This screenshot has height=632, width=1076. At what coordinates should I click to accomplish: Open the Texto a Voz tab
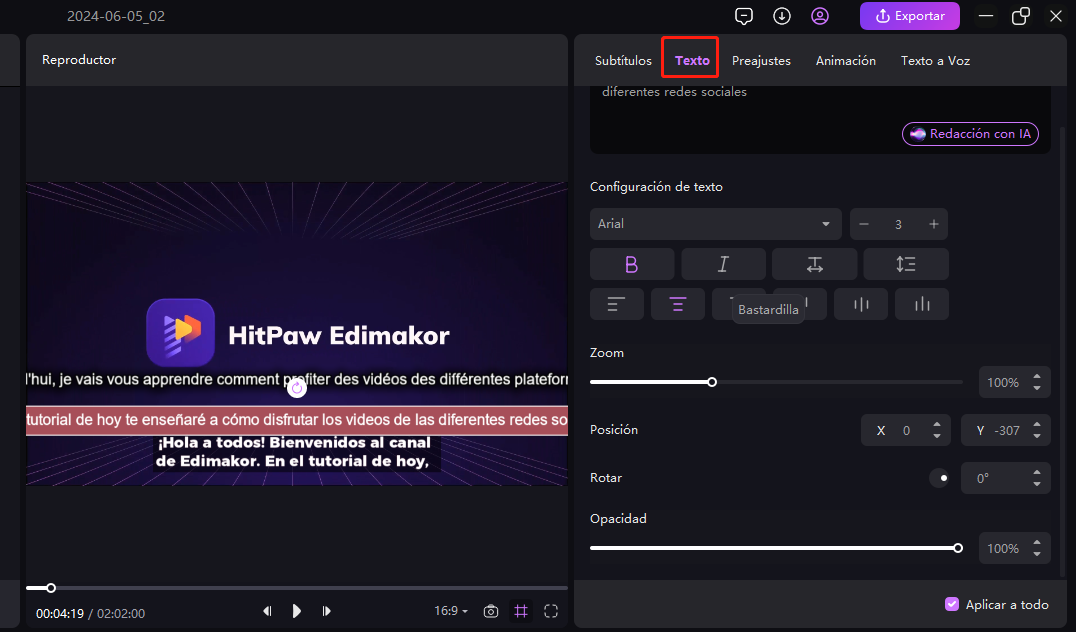pyautogui.click(x=935, y=61)
